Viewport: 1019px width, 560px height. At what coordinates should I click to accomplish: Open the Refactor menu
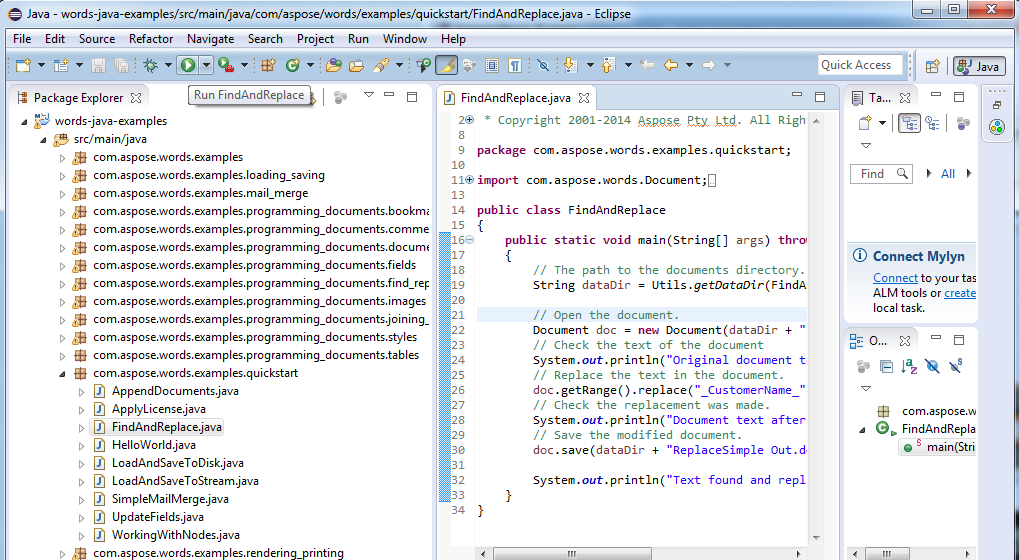[151, 39]
